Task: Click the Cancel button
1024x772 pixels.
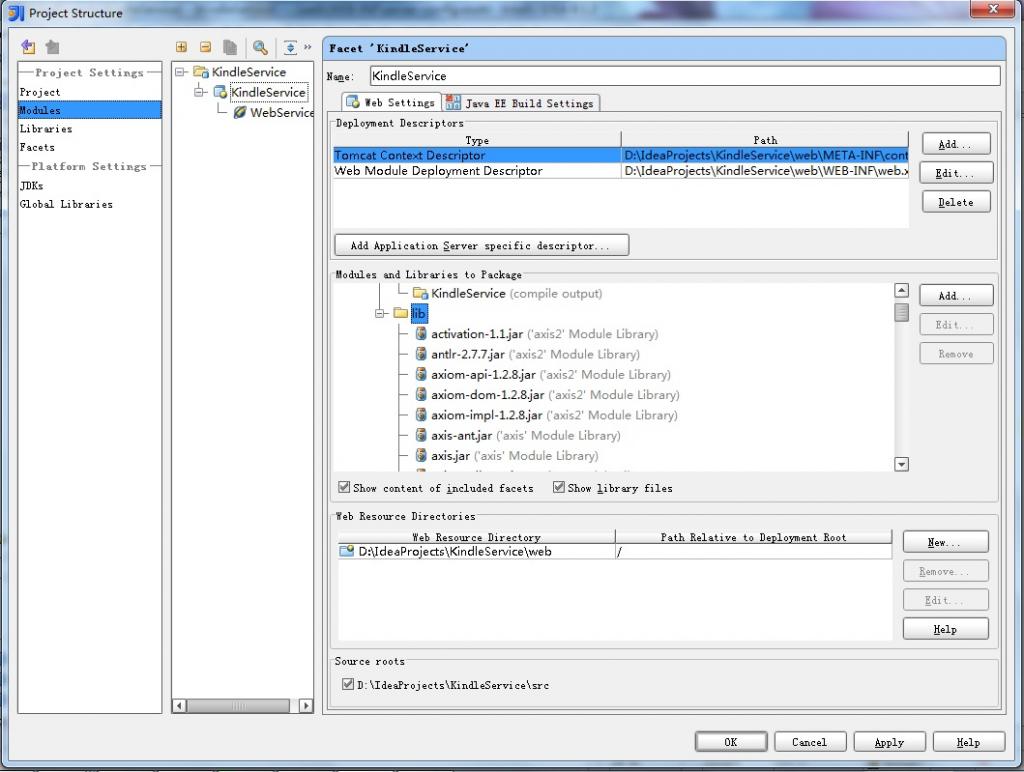Action: (810, 742)
